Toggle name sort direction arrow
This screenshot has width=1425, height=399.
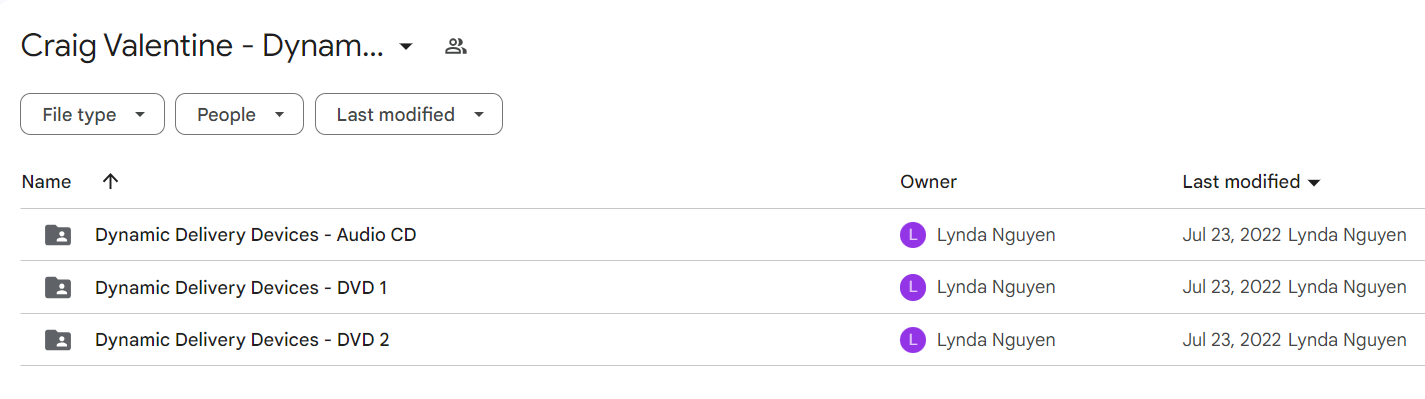[110, 181]
